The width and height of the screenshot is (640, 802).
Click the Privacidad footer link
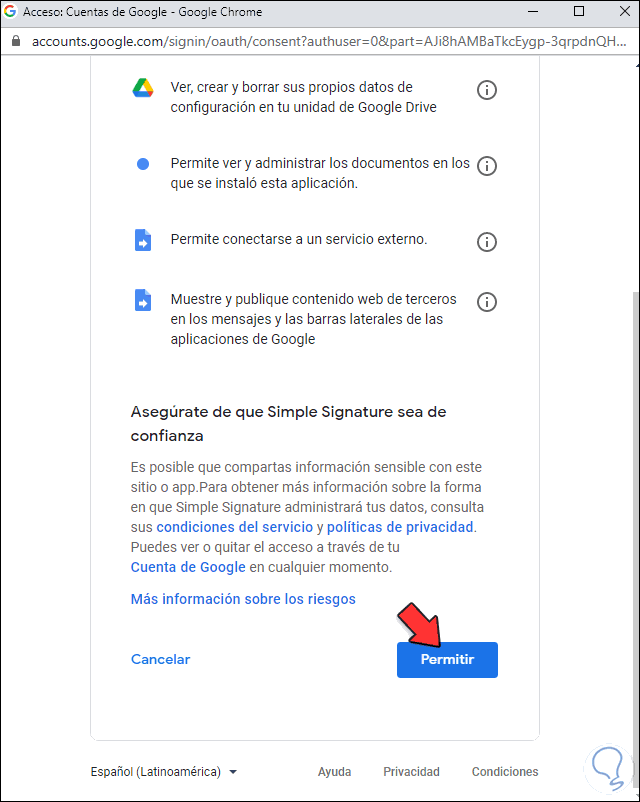coord(411,771)
